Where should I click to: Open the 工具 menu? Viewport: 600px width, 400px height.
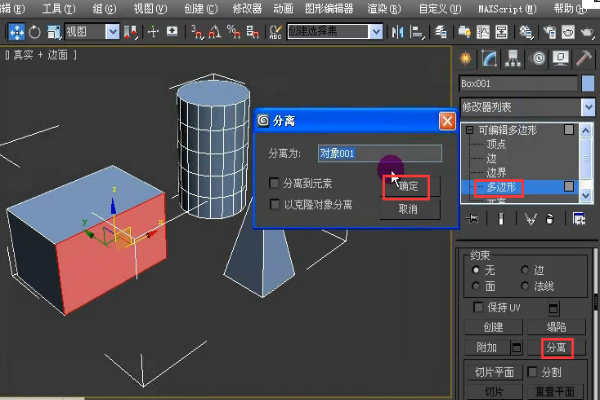pyautogui.click(x=59, y=8)
